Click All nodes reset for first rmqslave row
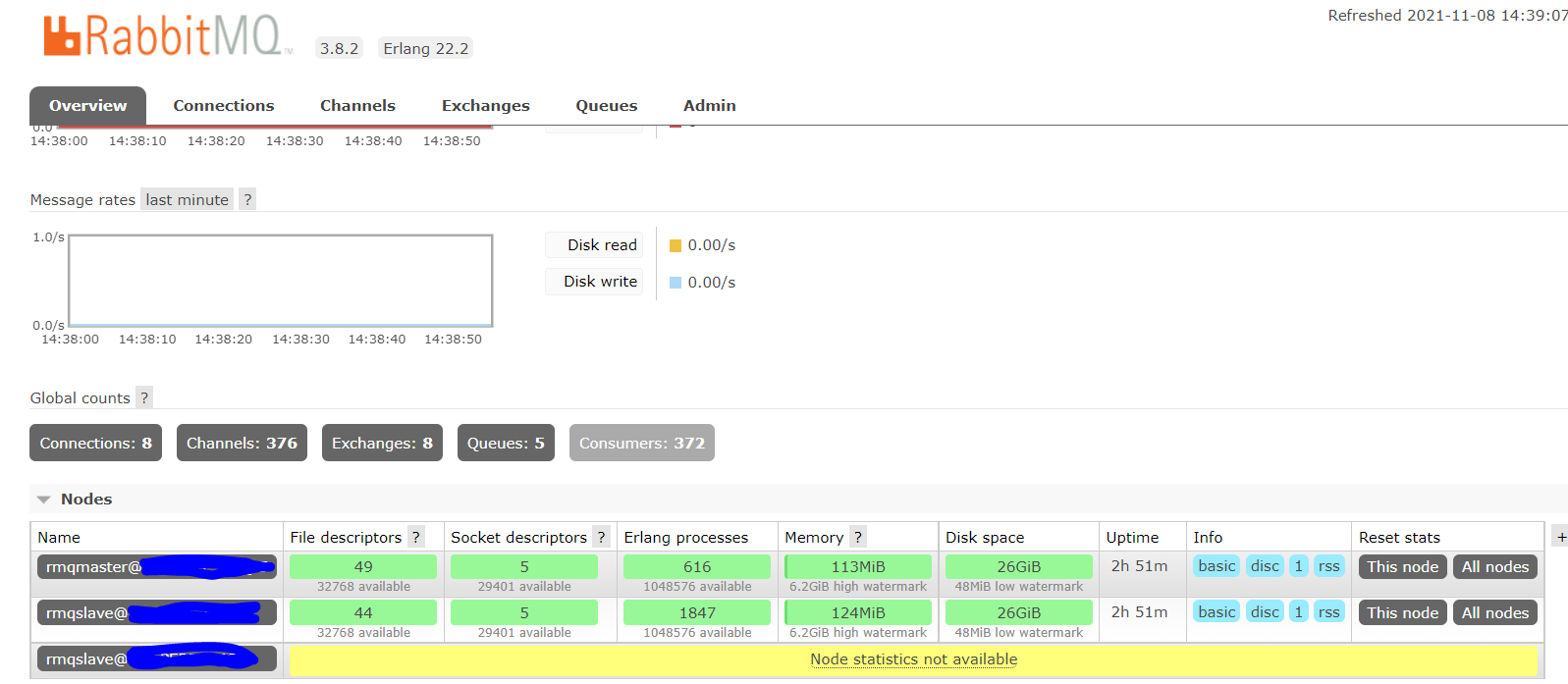Screen dimensions: 1568x684 tap(1494, 613)
